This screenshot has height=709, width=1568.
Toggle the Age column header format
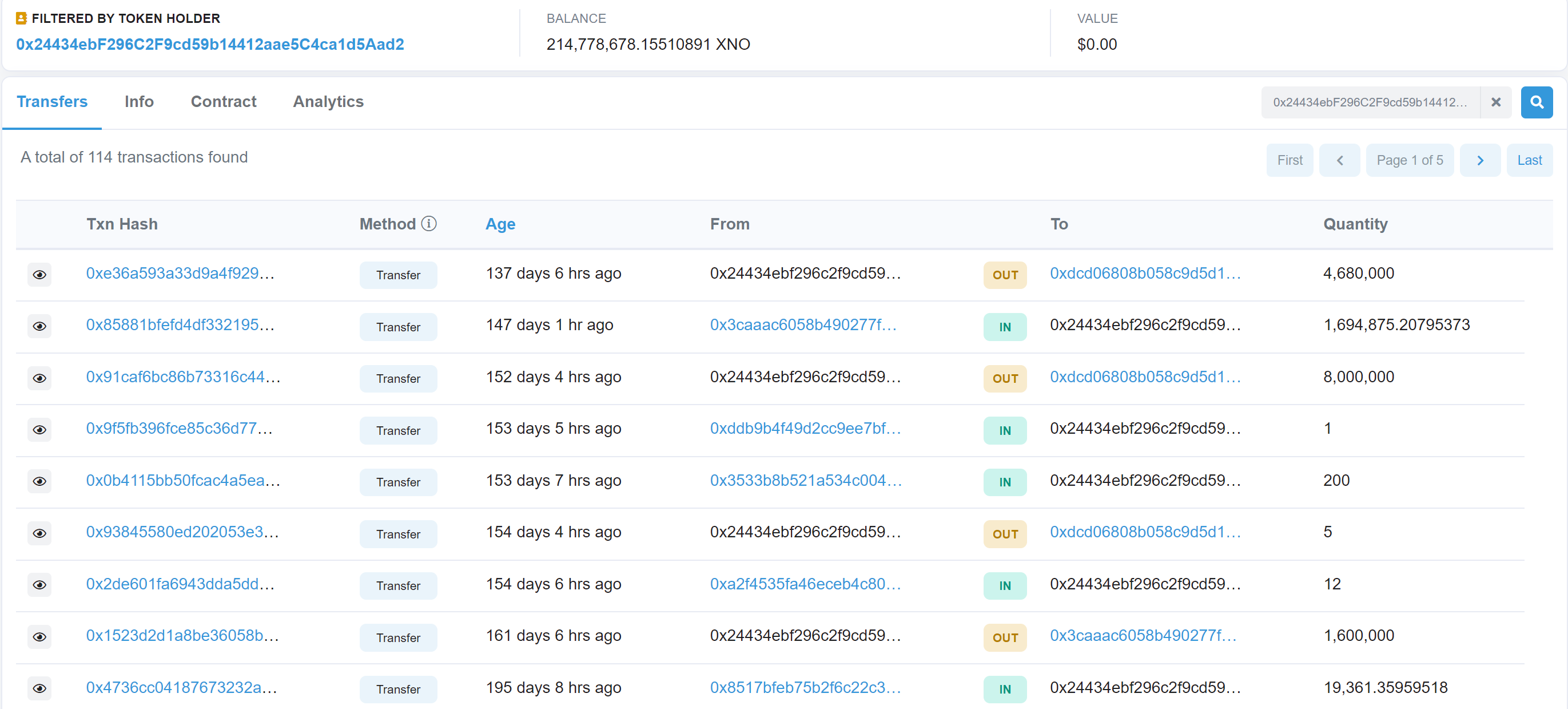click(500, 224)
